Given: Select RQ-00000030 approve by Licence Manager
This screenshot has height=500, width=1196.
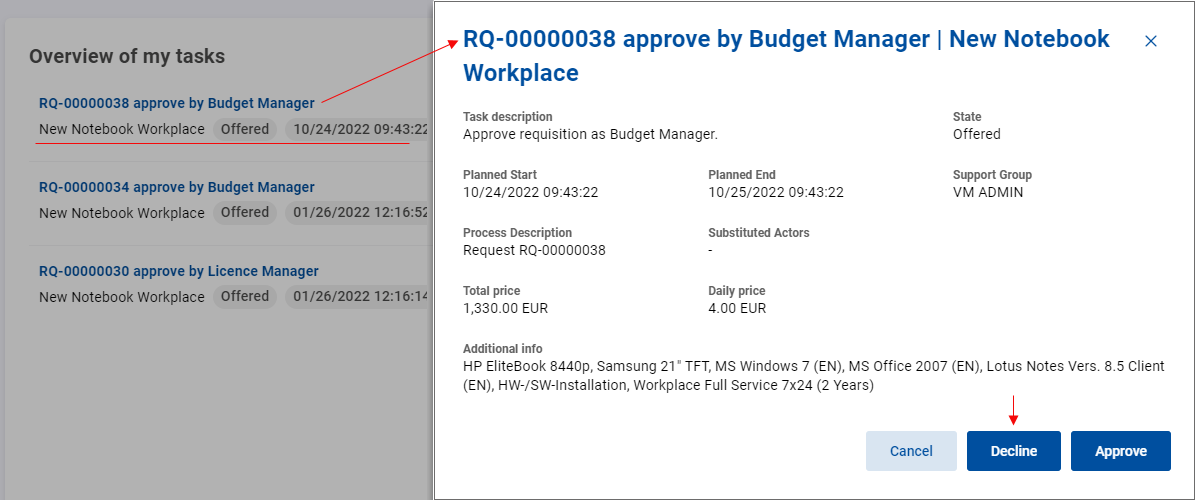Looking at the screenshot, I should pos(178,271).
